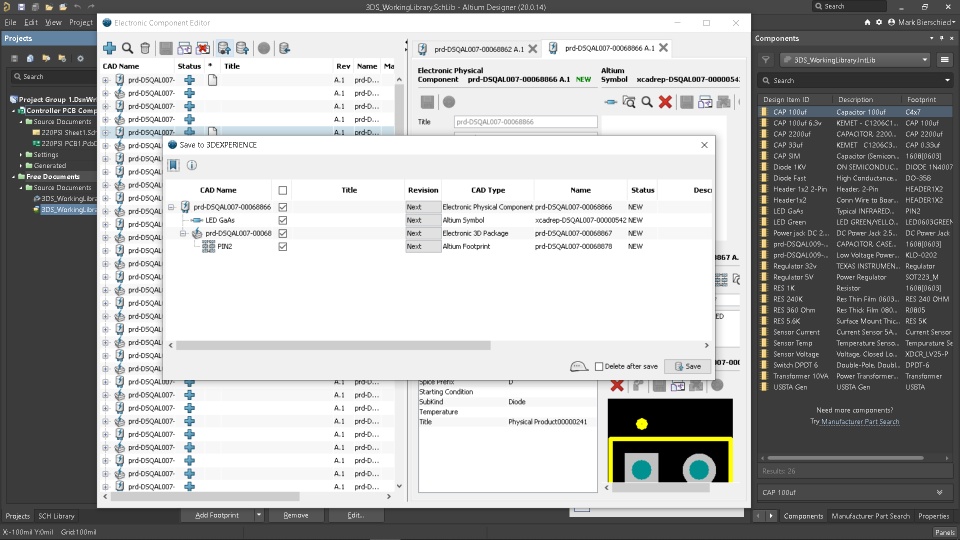Click the magnifier search icon in editor toolbar

[127, 48]
